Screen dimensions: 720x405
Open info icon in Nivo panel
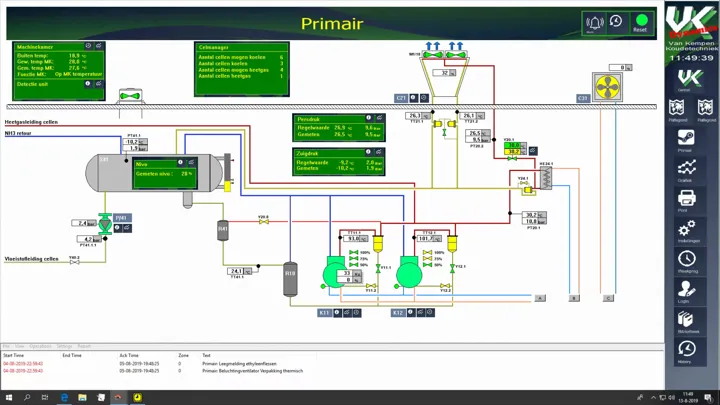[x=181, y=162]
